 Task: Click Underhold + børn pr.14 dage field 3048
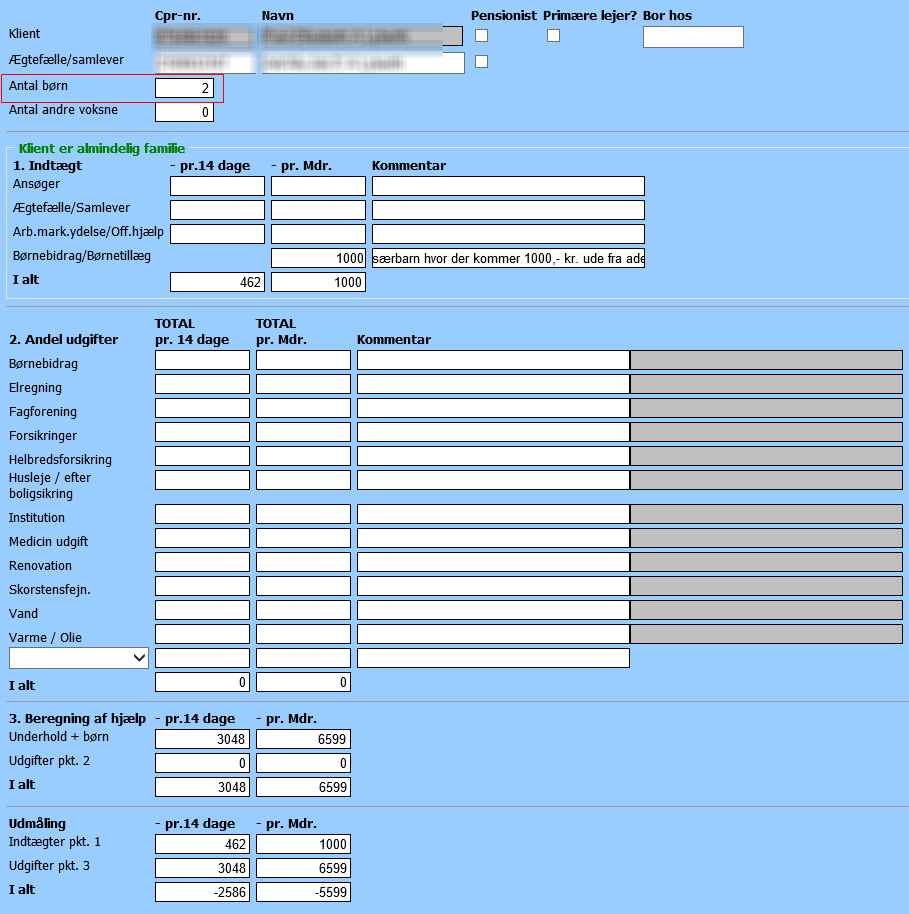point(202,739)
